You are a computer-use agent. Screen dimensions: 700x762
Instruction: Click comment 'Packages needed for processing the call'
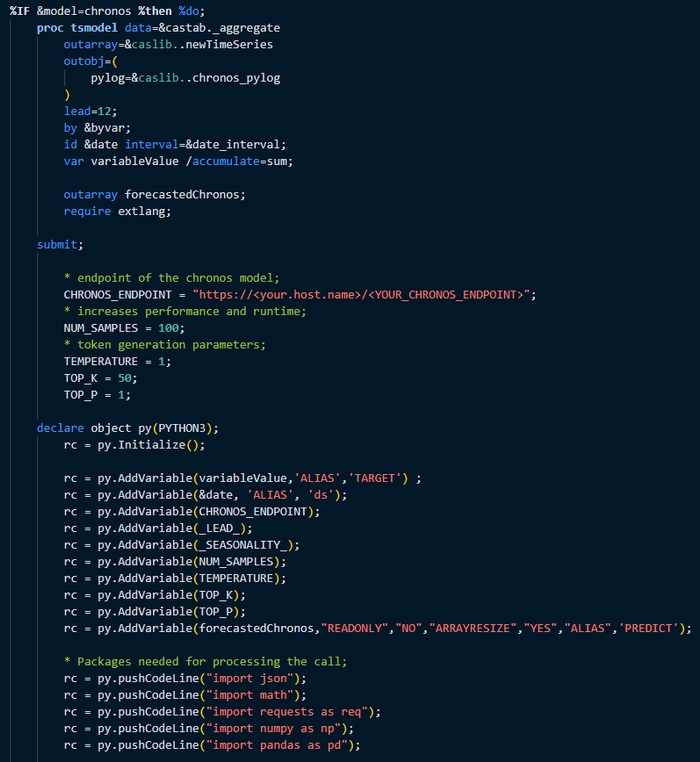(x=206, y=662)
